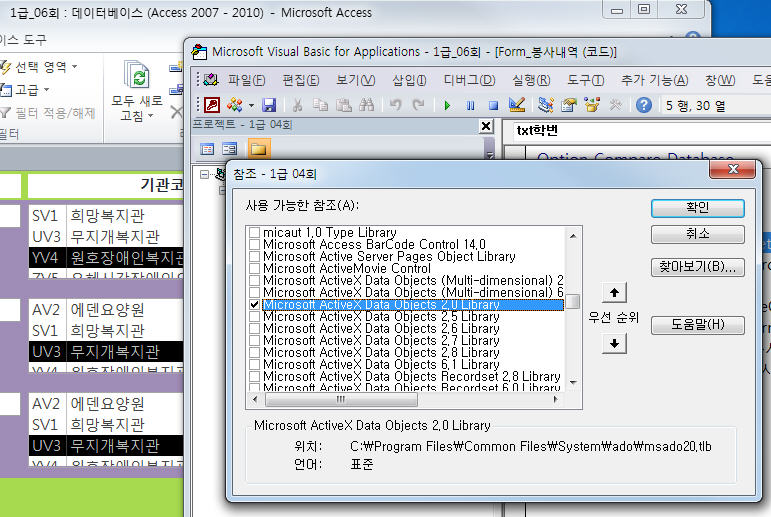Check Microsoft ActiveX Data Objects 2.8 Library
The width and height of the screenshot is (771, 517).
255,352
